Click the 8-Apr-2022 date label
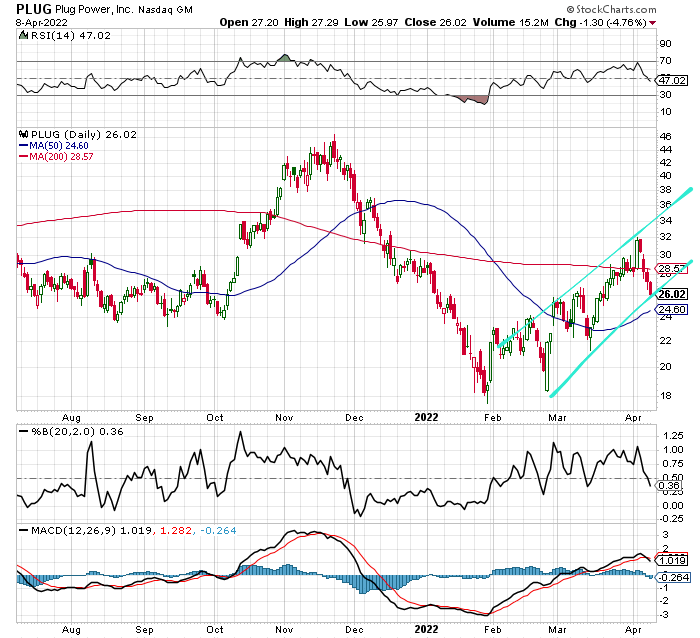Viewport: 700px width, 638px height. click(42, 22)
